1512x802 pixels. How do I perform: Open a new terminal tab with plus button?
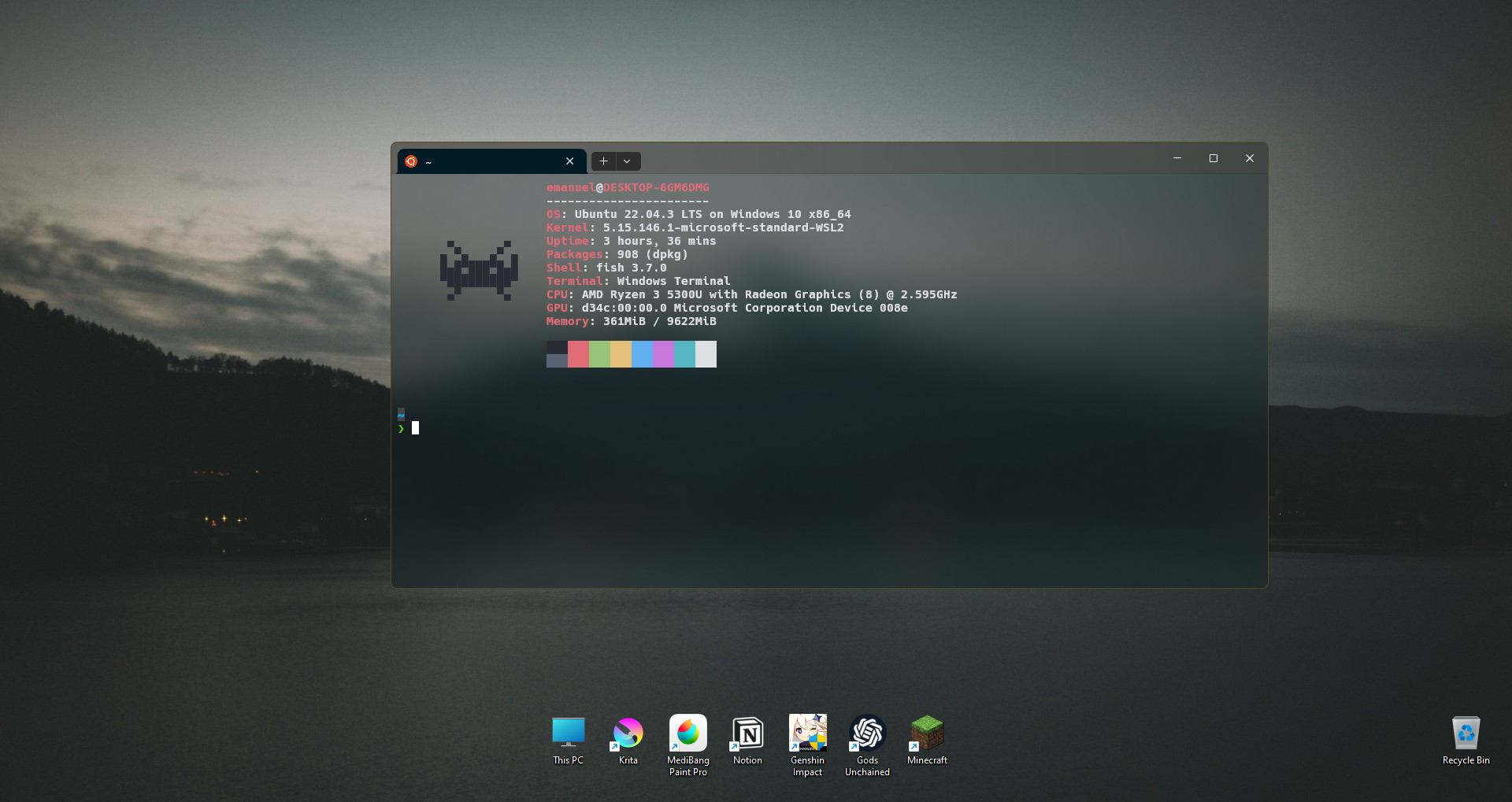(603, 161)
